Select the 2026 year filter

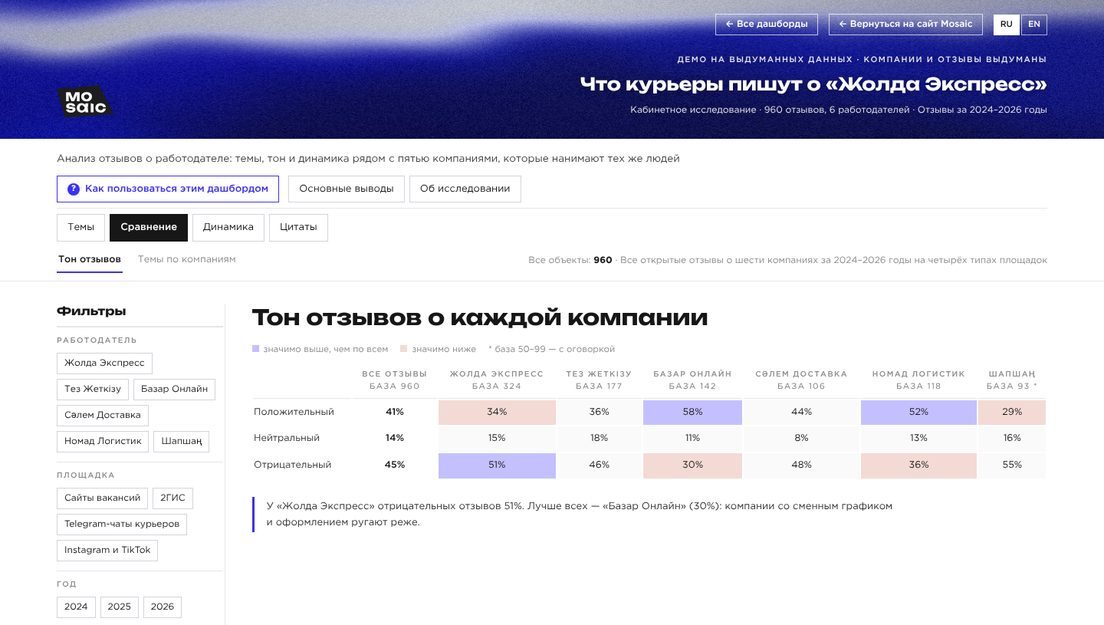(x=162, y=607)
